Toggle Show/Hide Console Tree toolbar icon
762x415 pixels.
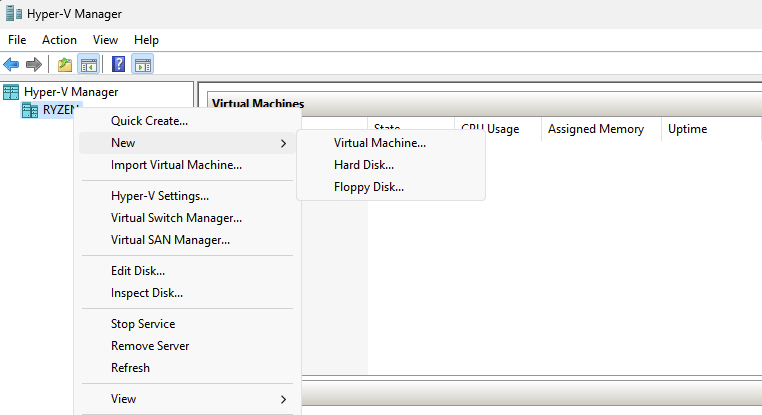(x=88, y=65)
